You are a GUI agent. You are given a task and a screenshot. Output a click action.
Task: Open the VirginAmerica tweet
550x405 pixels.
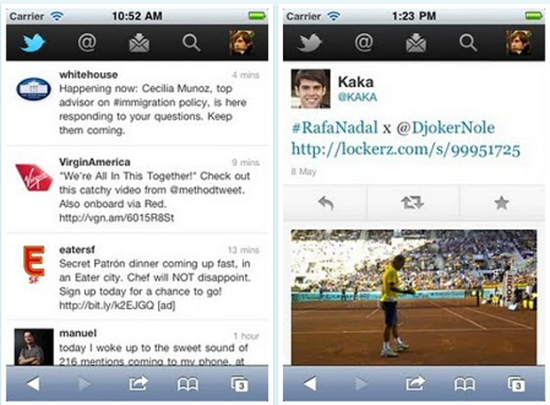click(x=137, y=189)
